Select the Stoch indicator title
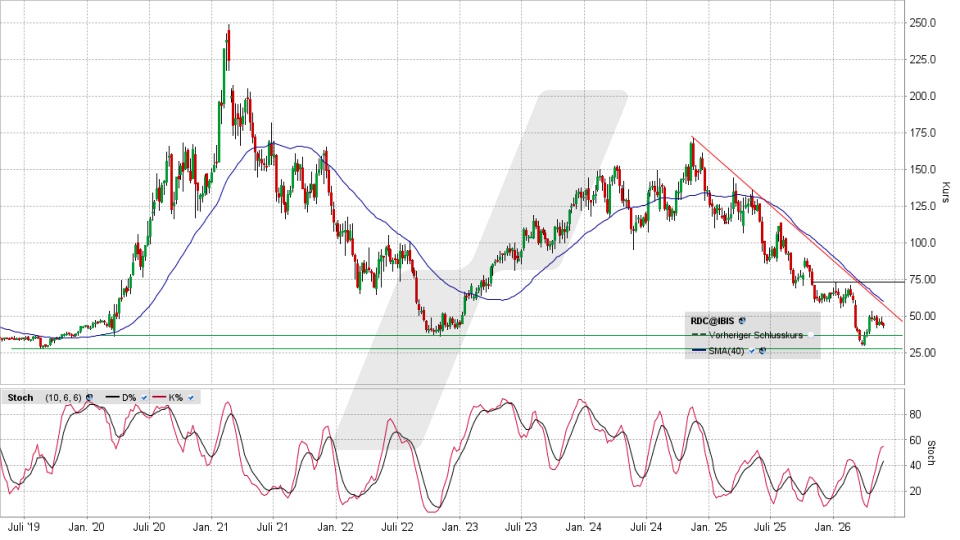The image size is (960, 540). click(x=20, y=398)
